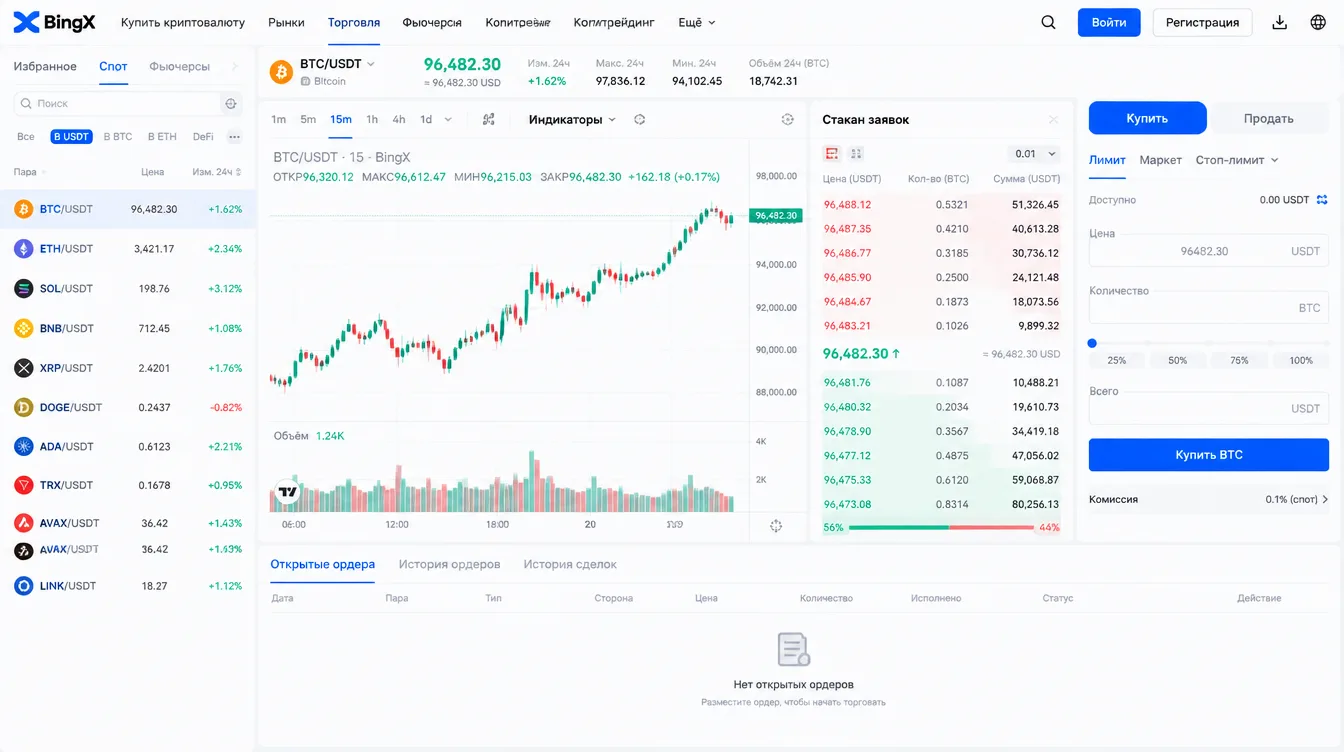Open the История ордеров tab
1344x752 pixels.
[449, 564]
